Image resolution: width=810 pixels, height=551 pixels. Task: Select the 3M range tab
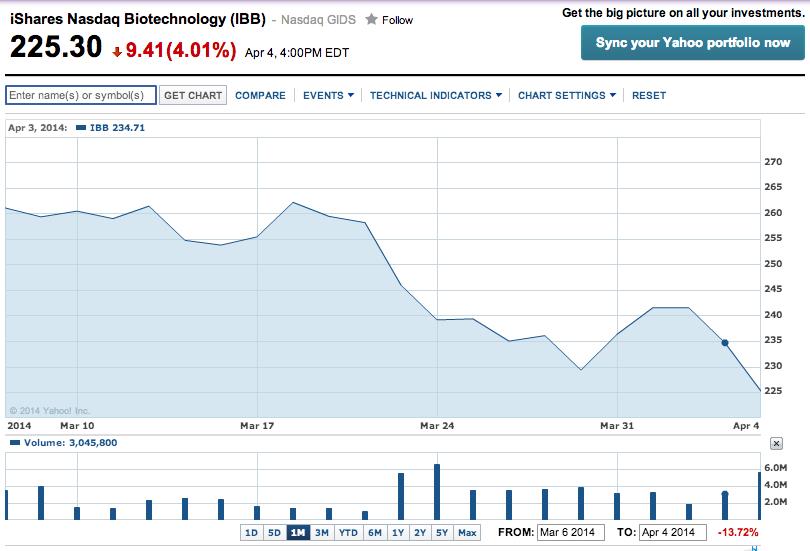[322, 532]
